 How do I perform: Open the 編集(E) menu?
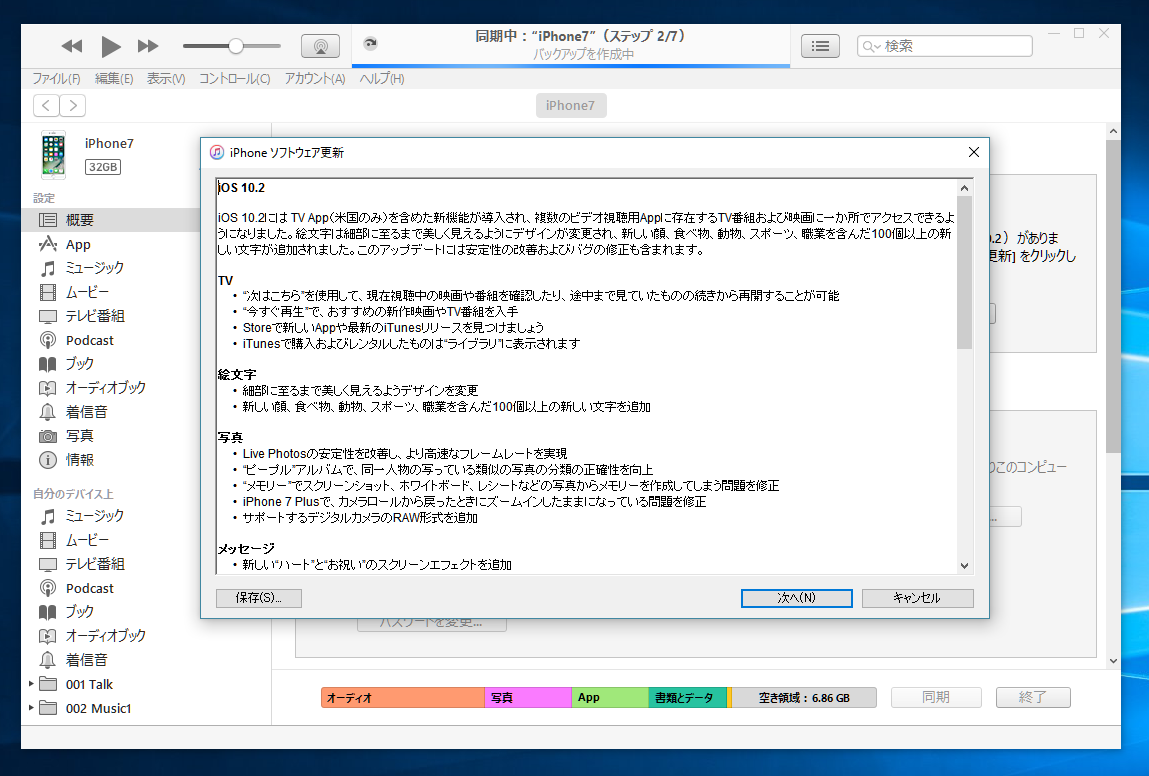(114, 78)
